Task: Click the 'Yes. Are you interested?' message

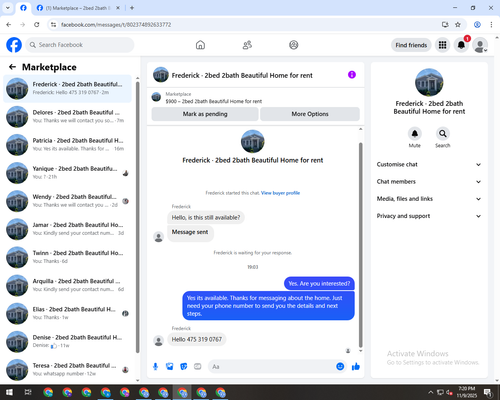Action: pos(319,283)
